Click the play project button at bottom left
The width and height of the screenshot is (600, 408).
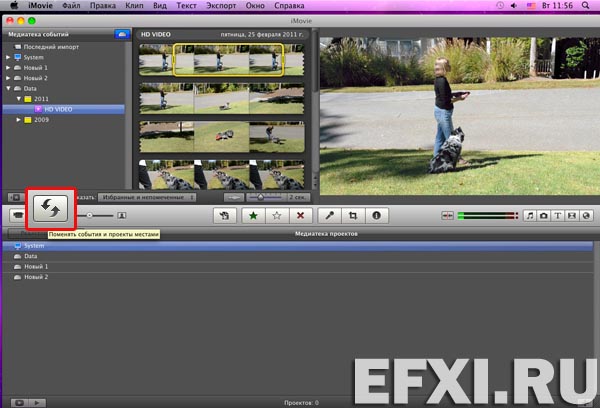click(x=37, y=403)
